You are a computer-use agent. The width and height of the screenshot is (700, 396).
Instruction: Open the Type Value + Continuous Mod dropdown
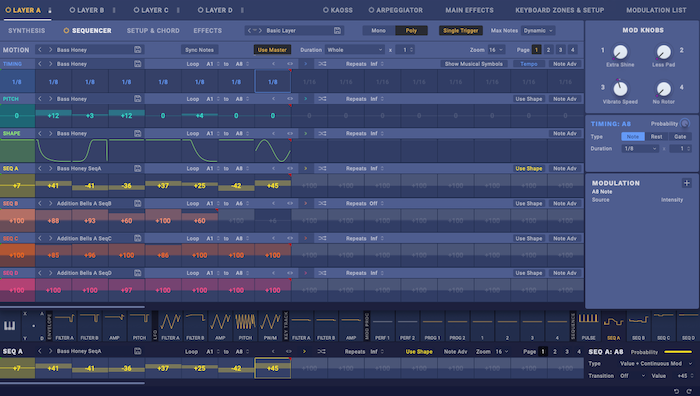655,363
